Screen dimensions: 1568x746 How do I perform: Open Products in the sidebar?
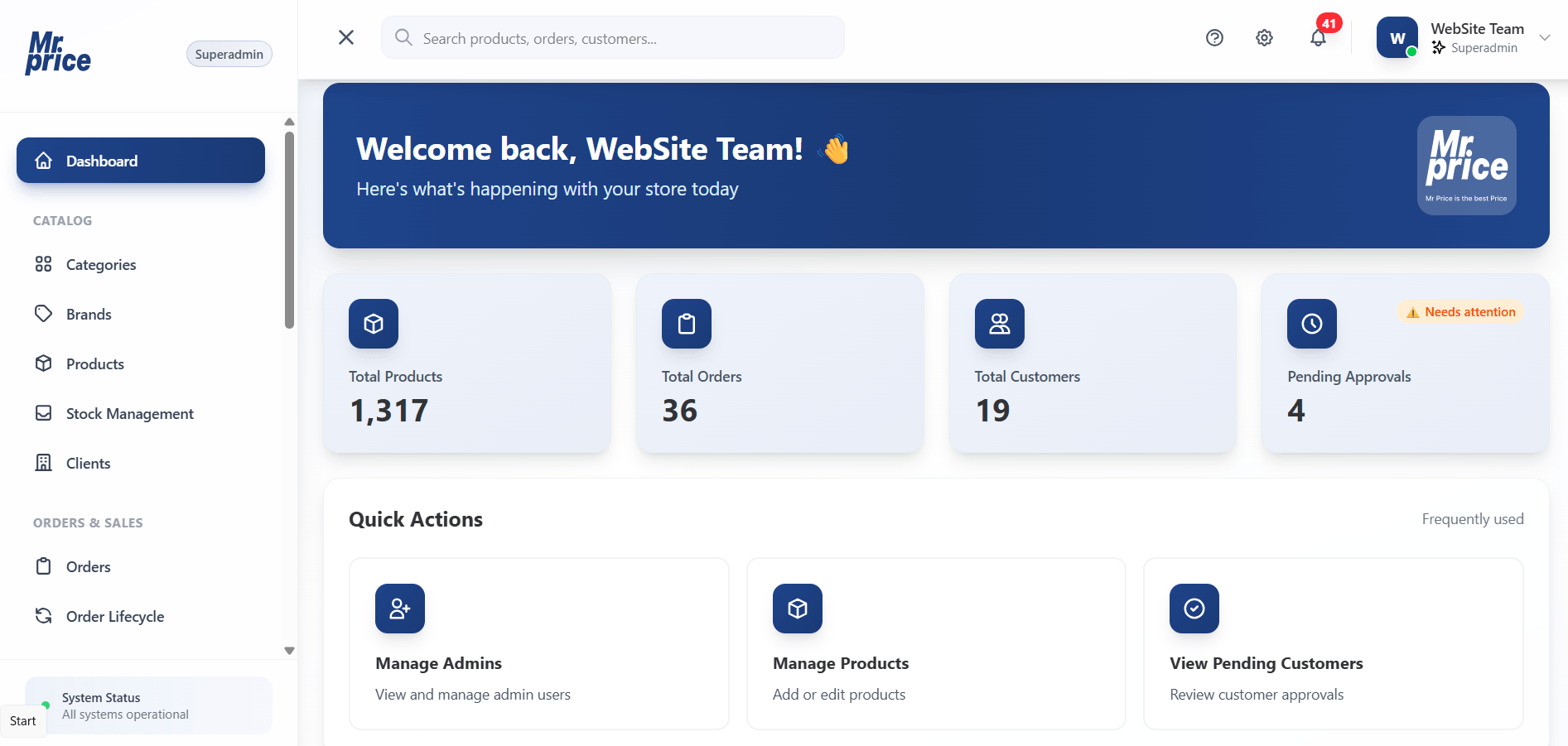click(x=141, y=364)
